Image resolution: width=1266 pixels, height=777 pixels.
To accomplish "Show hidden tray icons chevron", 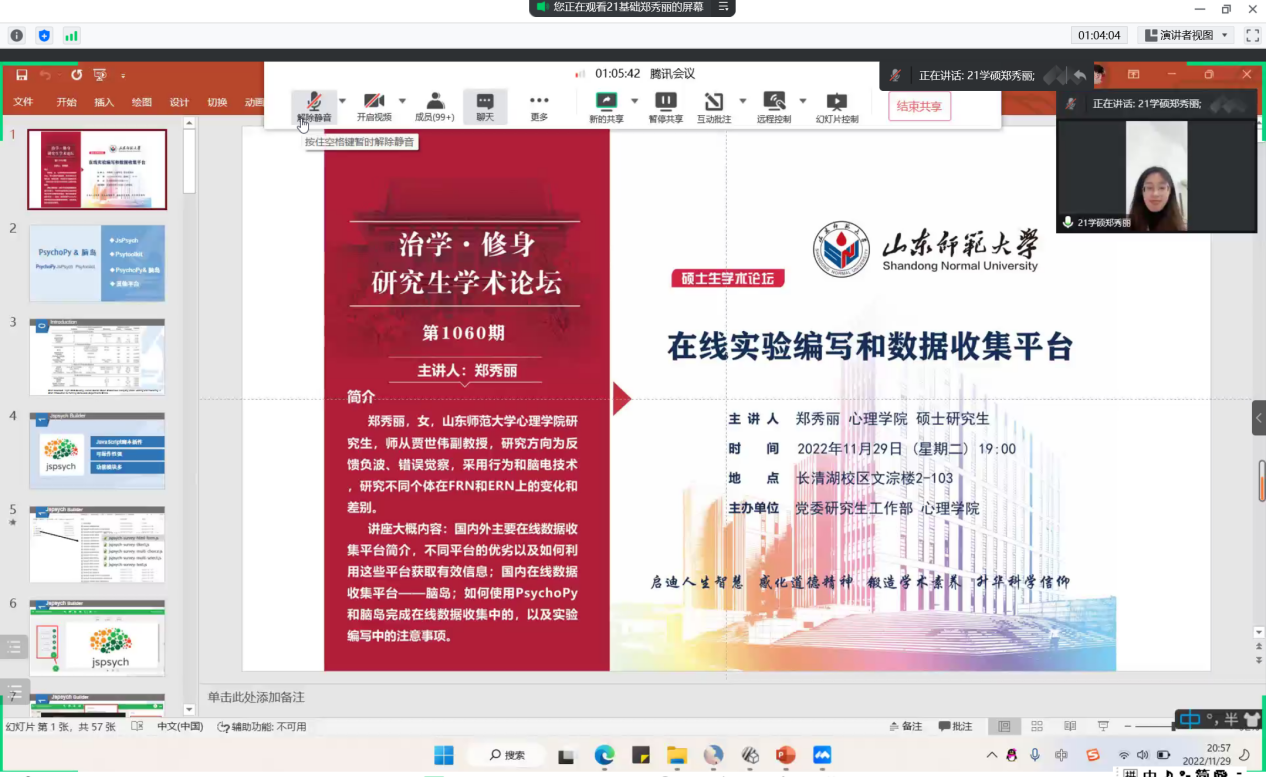I will coord(992,755).
